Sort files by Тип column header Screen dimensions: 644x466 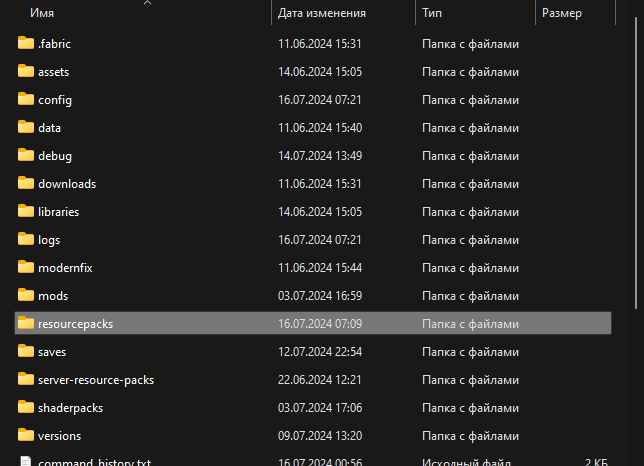(x=432, y=13)
